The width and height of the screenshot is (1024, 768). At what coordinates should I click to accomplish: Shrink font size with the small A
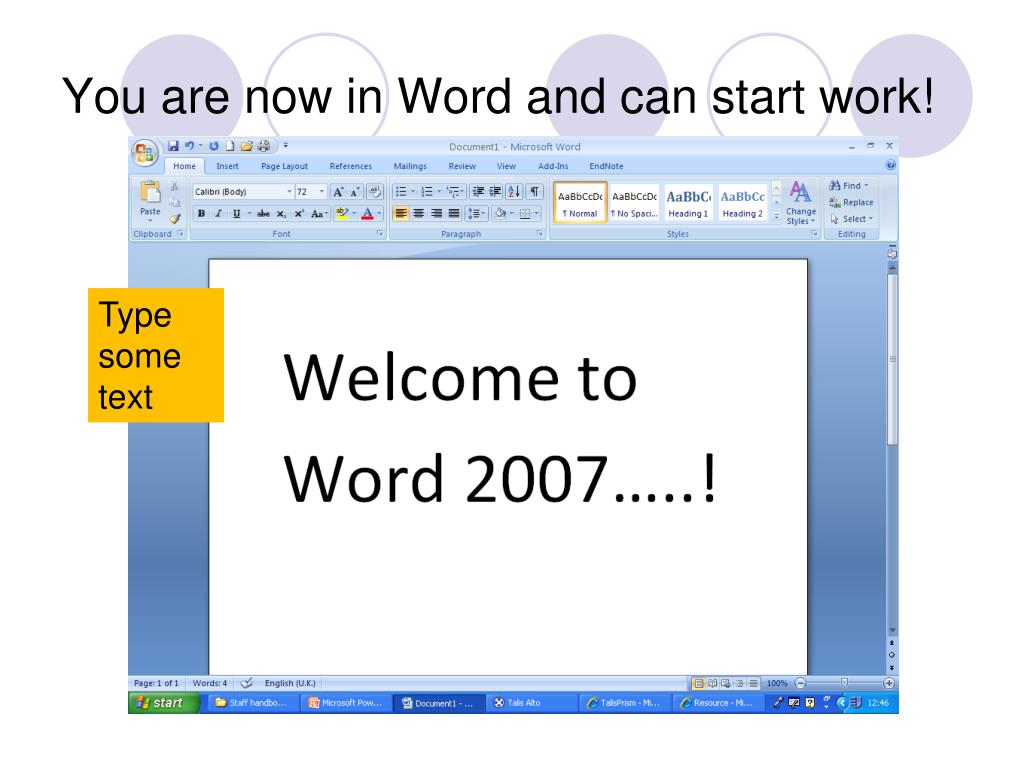click(355, 192)
